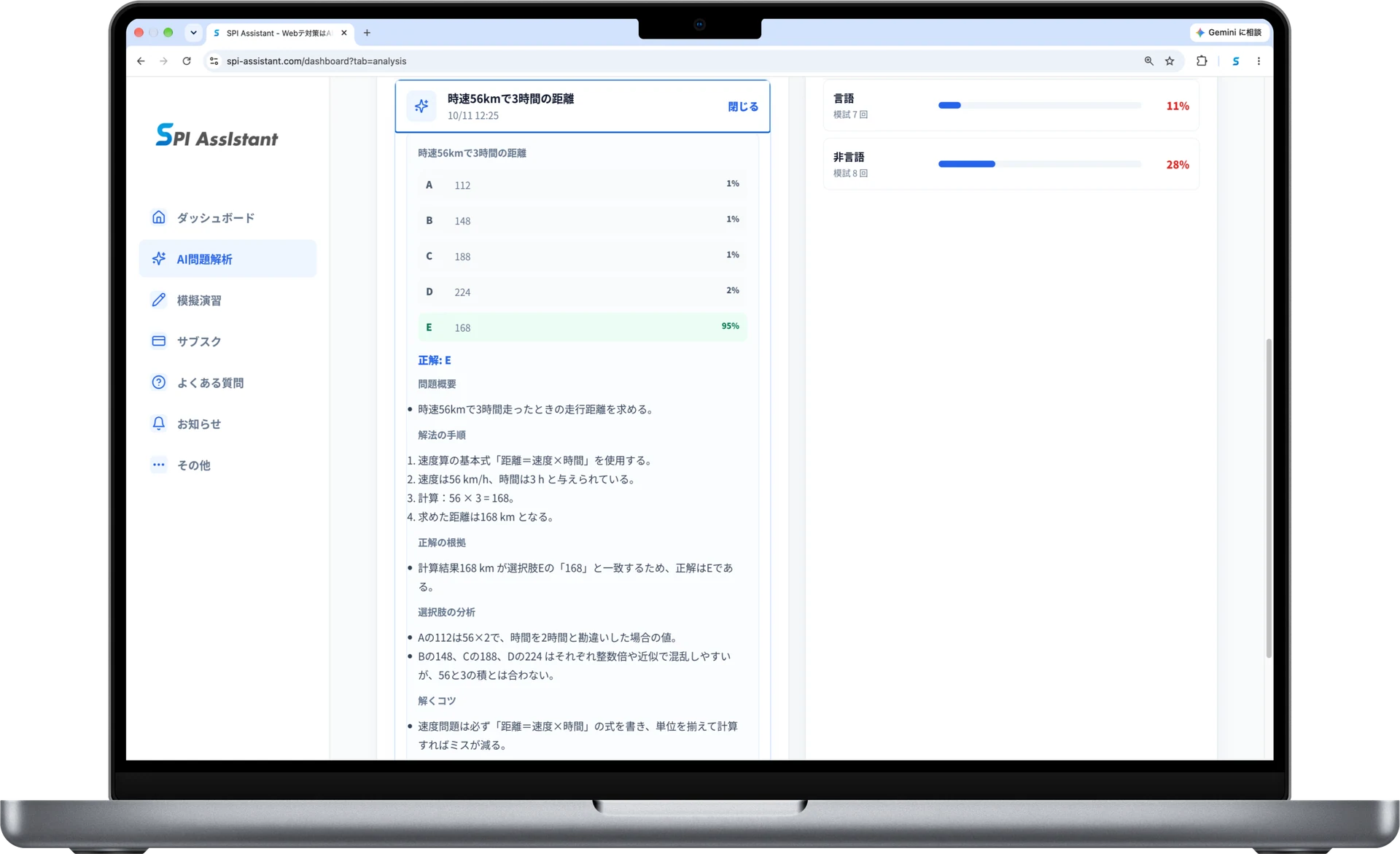Click the 正解: E text
The image size is (1400, 854).
pyautogui.click(x=435, y=360)
